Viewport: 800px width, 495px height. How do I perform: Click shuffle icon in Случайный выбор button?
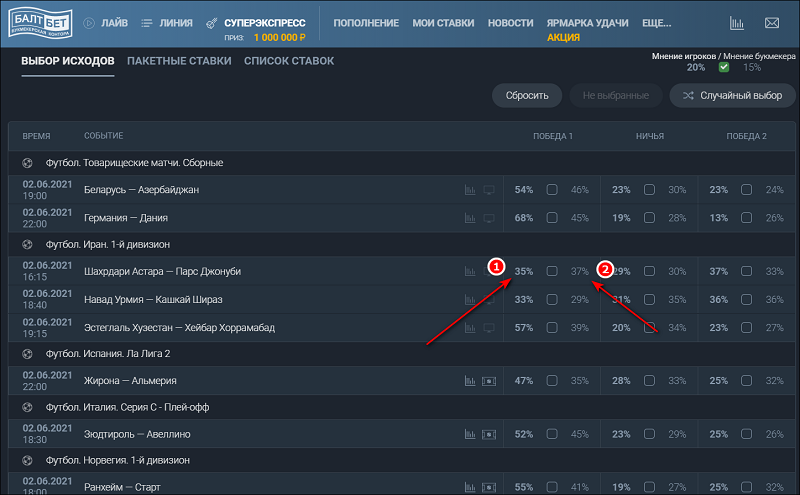click(690, 96)
